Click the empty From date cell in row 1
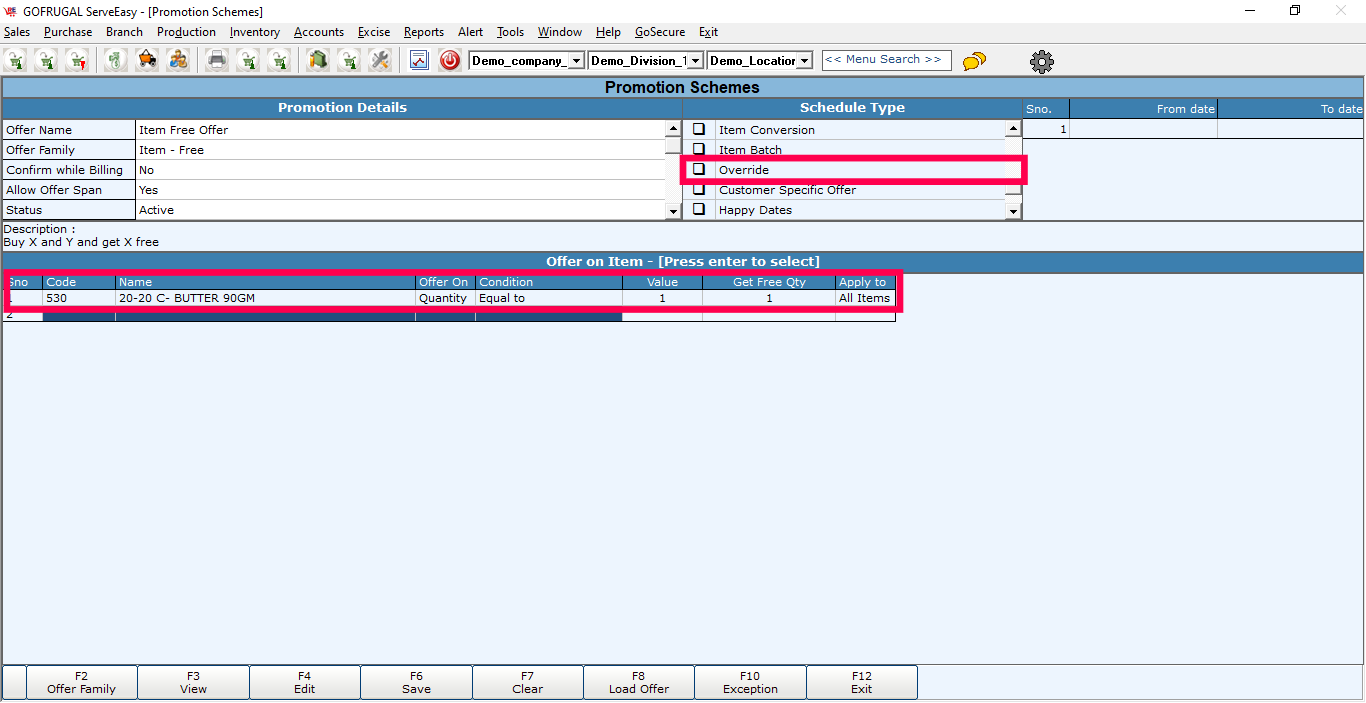Viewport: 1366px width, 703px height. click(x=1143, y=129)
